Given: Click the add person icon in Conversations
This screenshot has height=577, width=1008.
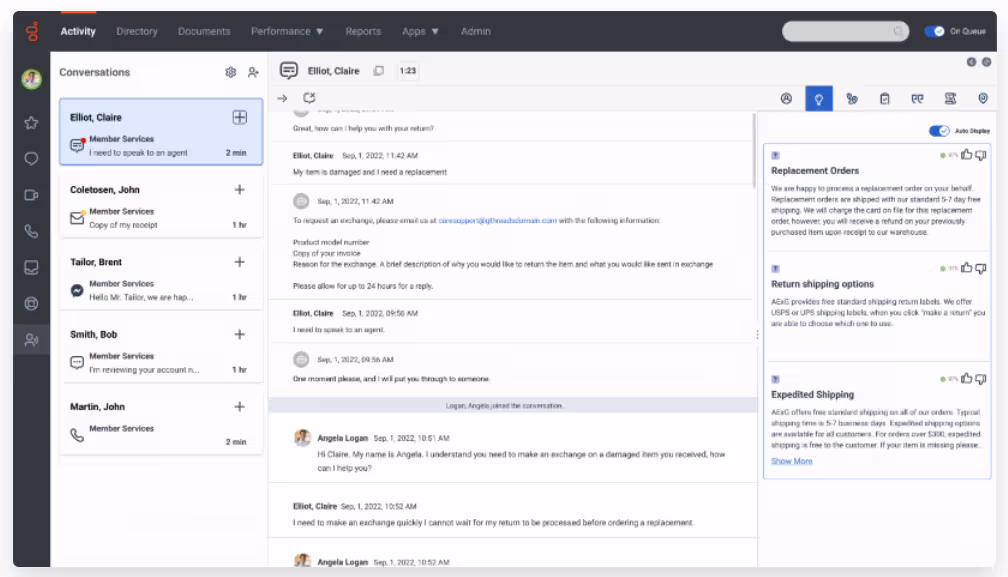Looking at the screenshot, I should (x=253, y=73).
